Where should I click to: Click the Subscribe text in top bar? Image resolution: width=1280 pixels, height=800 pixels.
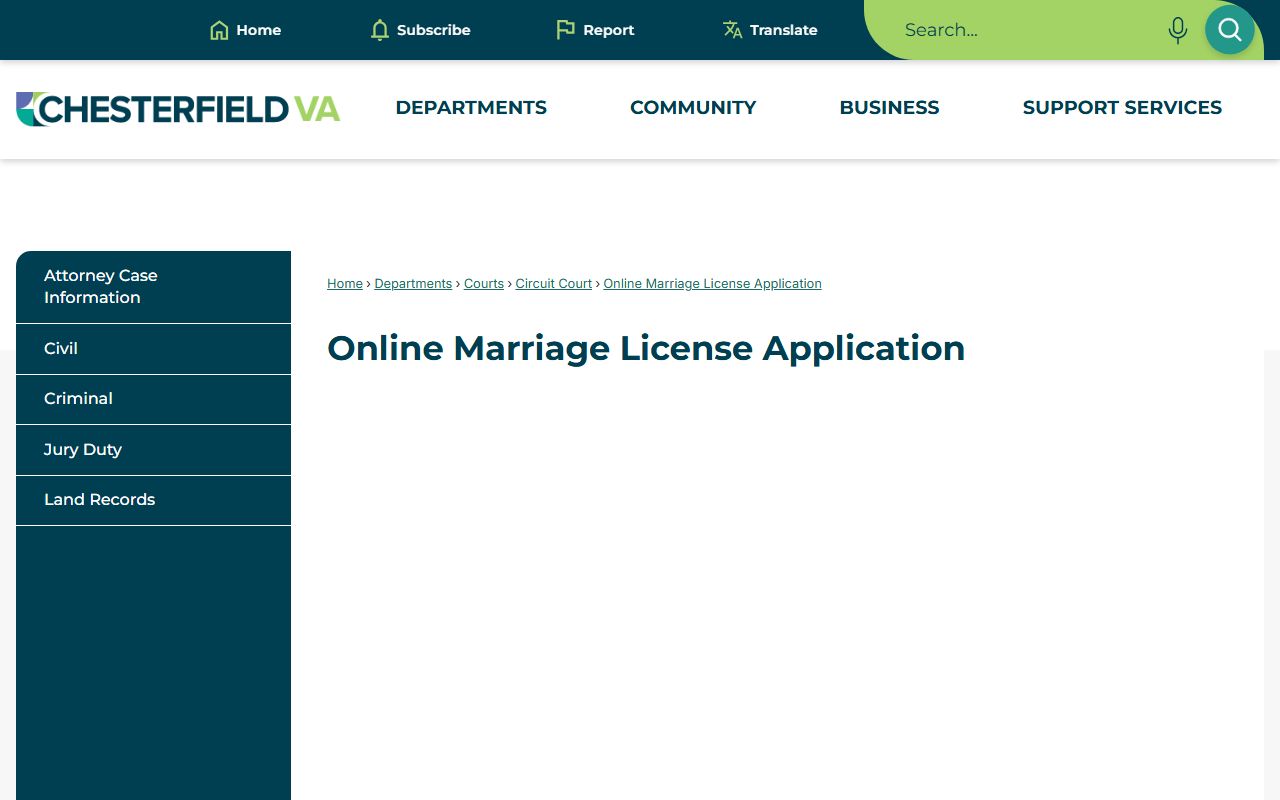434,30
